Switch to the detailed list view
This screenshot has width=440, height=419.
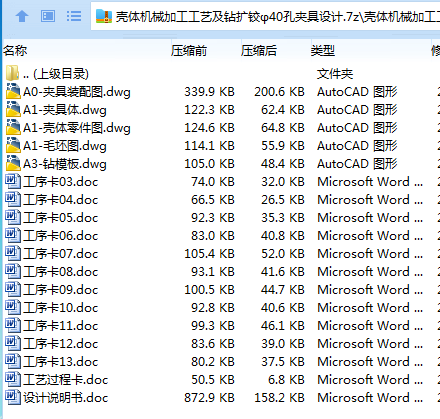[x=74, y=16]
